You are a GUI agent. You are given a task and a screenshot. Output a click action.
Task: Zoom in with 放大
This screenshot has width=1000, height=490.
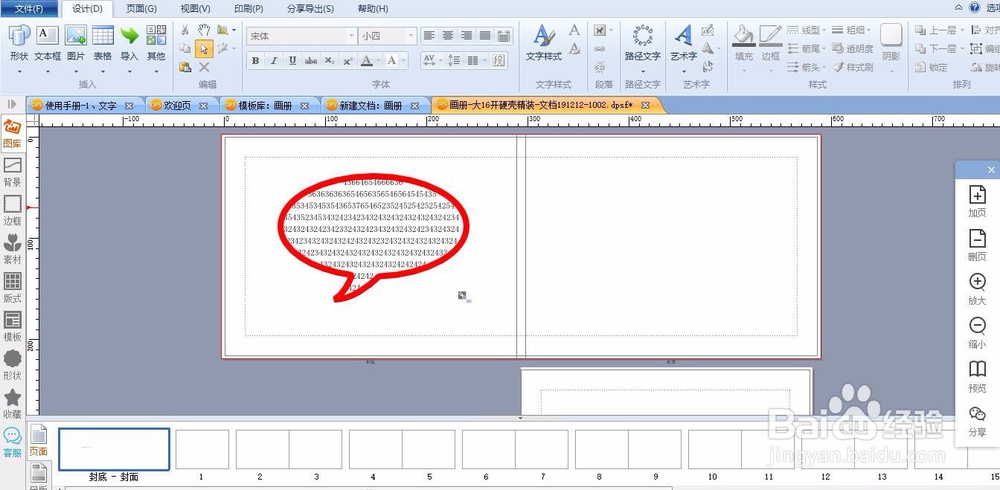977,290
